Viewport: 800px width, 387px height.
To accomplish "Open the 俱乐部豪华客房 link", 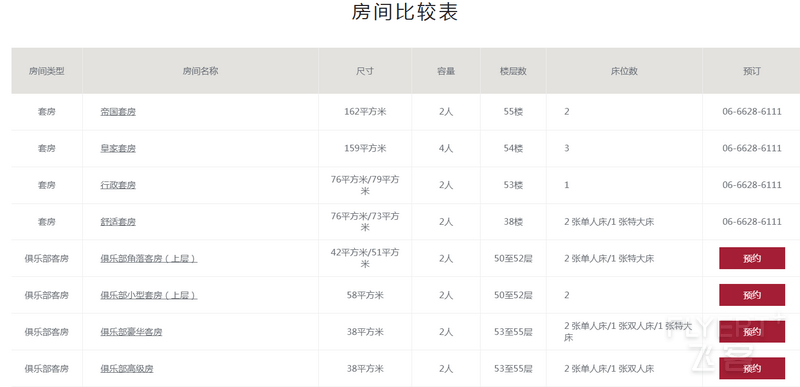I will coord(131,332).
